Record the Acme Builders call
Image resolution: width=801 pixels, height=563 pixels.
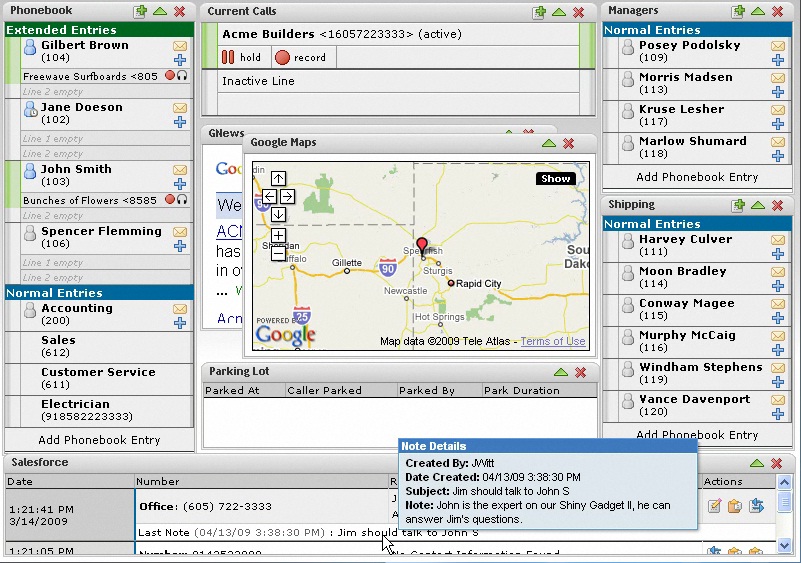click(300, 57)
